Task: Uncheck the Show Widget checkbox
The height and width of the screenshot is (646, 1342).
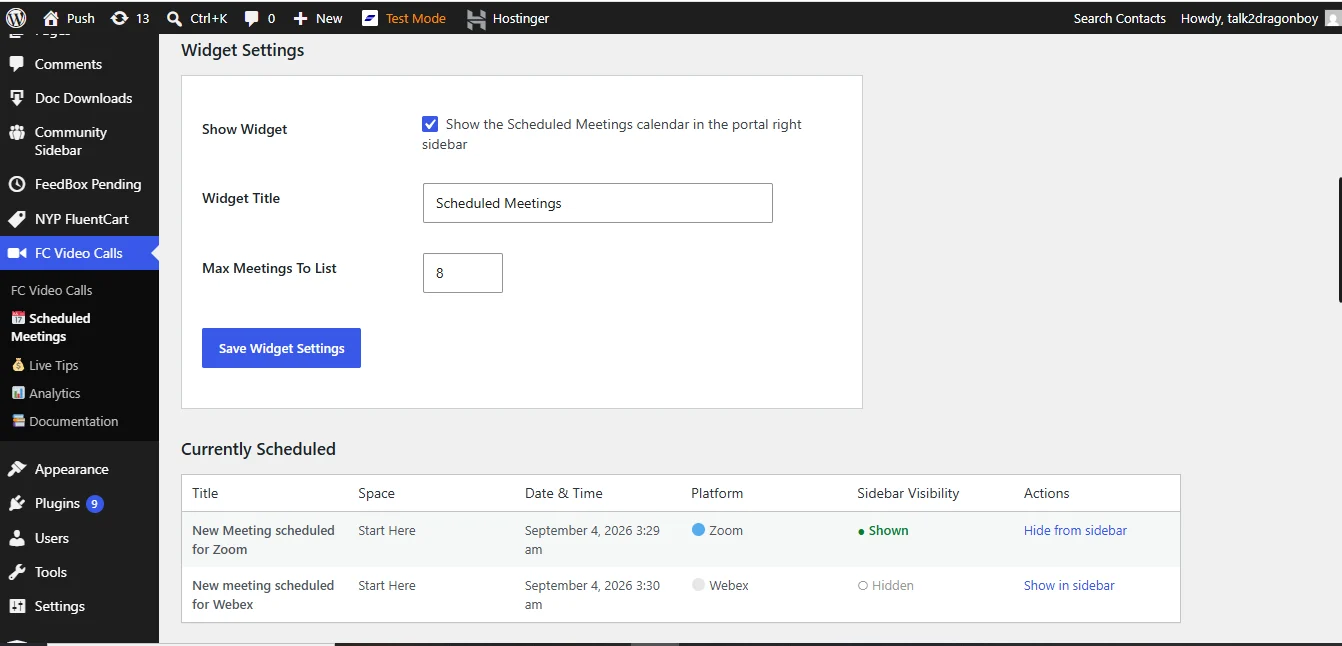Action: (x=430, y=124)
